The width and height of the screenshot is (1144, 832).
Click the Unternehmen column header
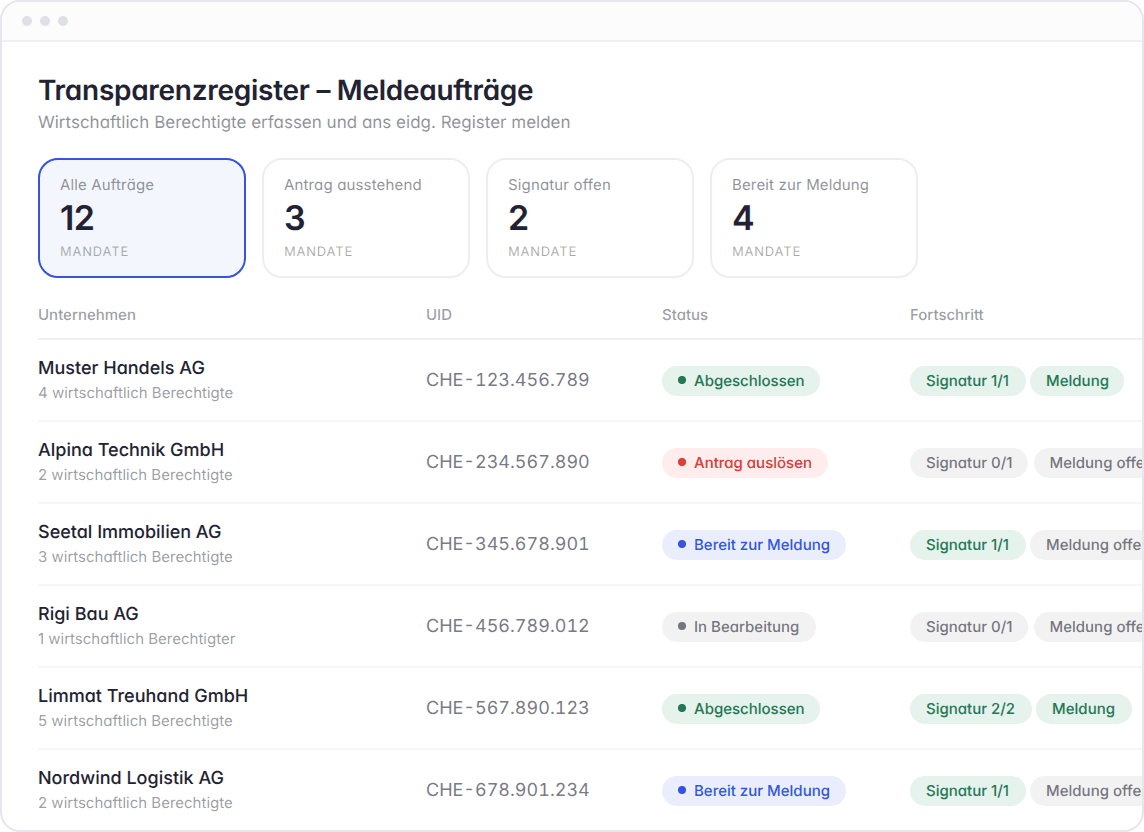coord(87,315)
